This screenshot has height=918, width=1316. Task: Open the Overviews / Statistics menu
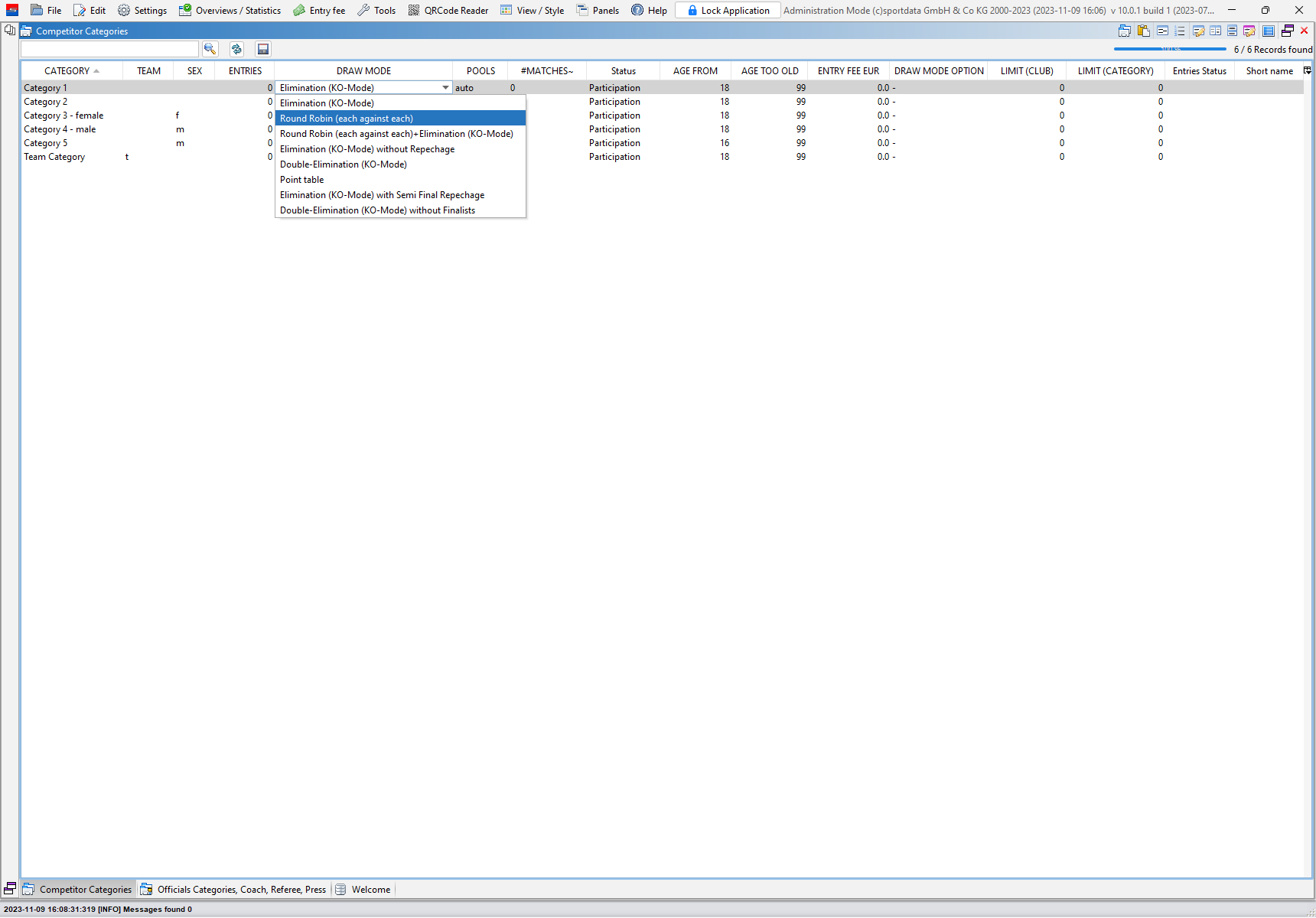coord(230,10)
